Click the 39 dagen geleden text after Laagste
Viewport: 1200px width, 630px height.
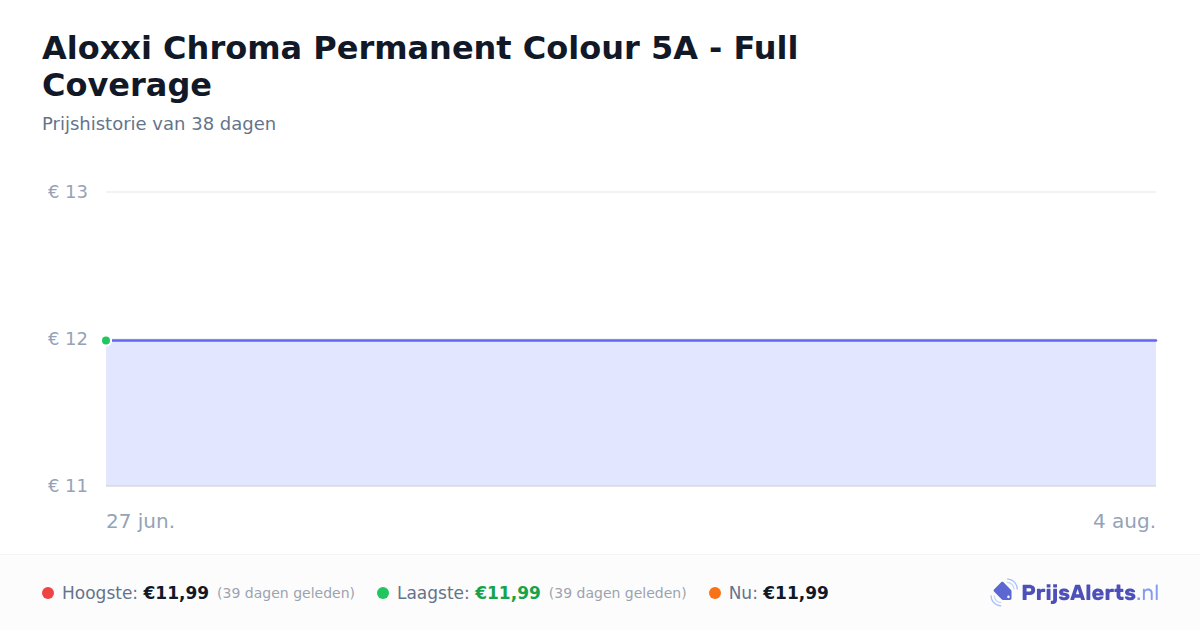pos(618,593)
